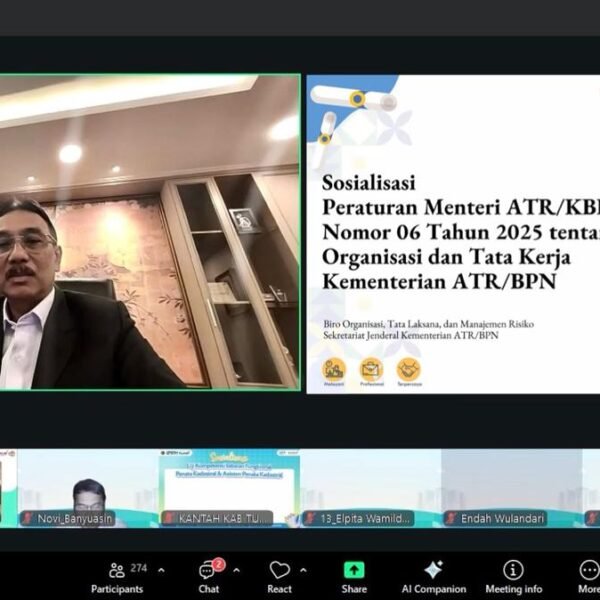Click the Chat unread badge showing 2
This screenshot has height=600, width=600.
pyautogui.click(x=218, y=564)
